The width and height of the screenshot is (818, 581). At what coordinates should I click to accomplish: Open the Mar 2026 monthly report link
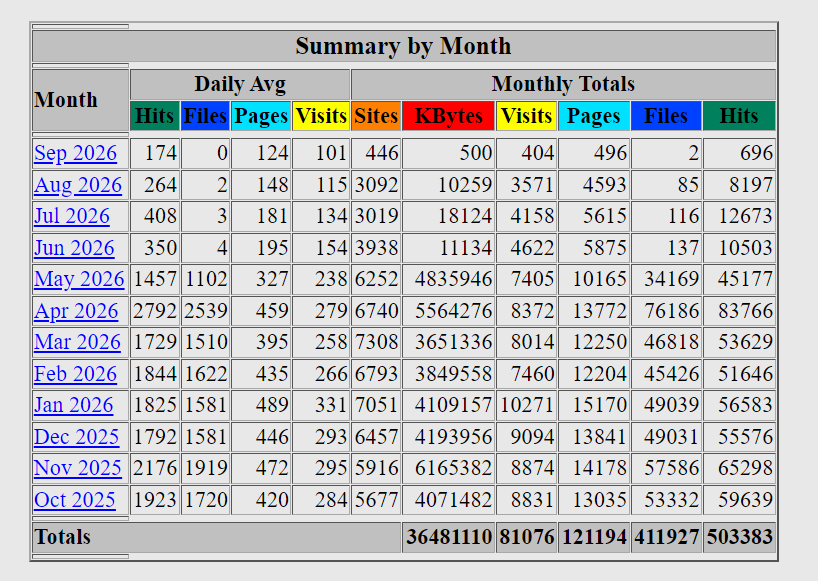coord(77,343)
